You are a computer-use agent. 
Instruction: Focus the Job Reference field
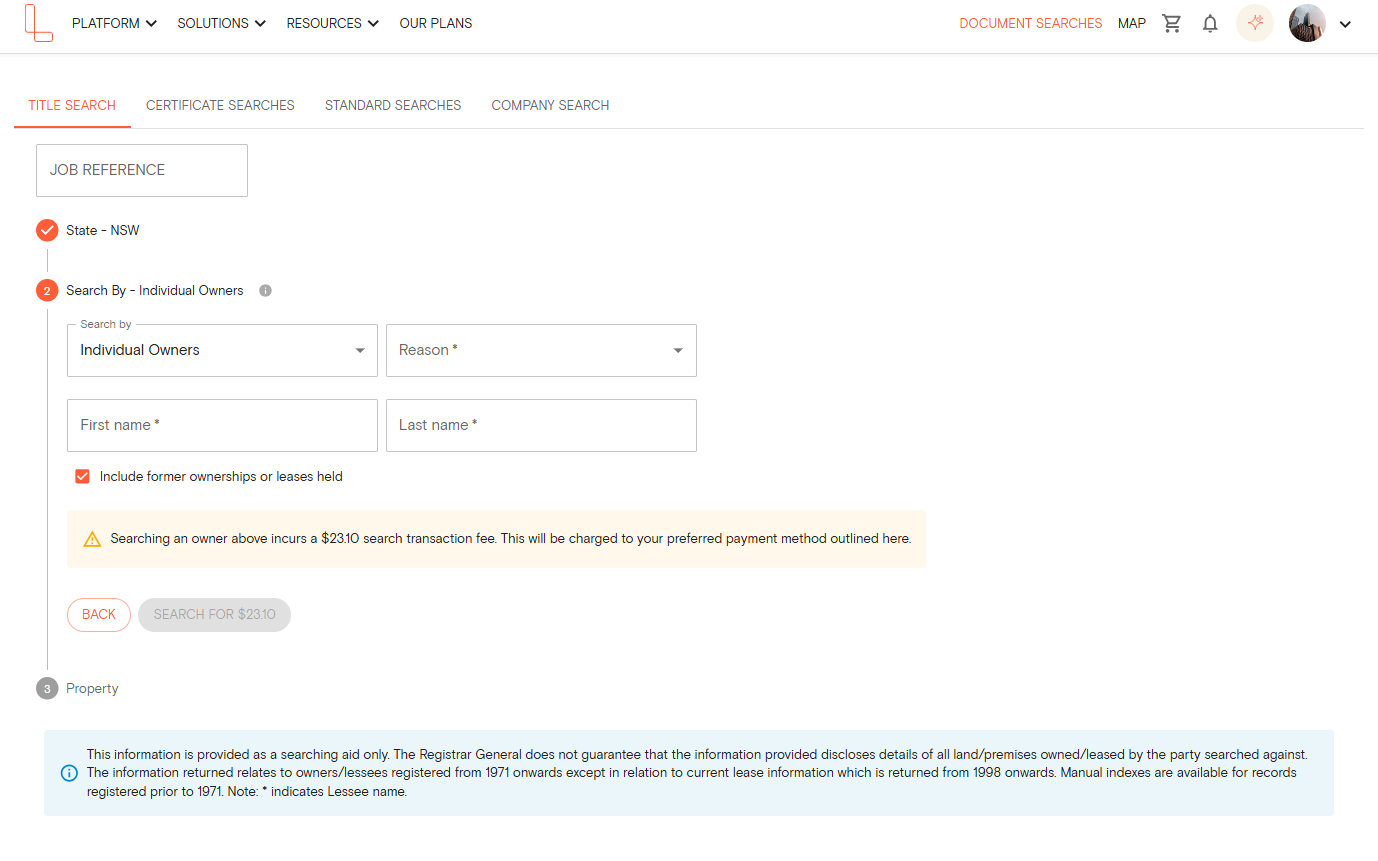coord(142,170)
